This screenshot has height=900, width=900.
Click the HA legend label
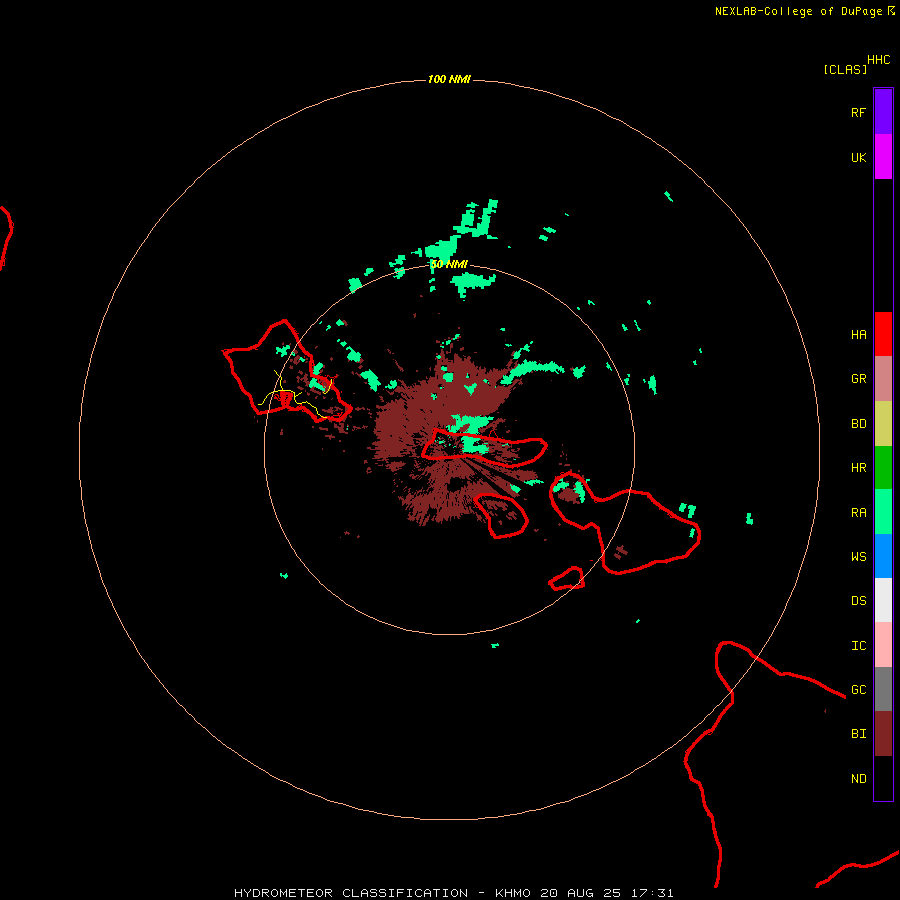point(858,334)
